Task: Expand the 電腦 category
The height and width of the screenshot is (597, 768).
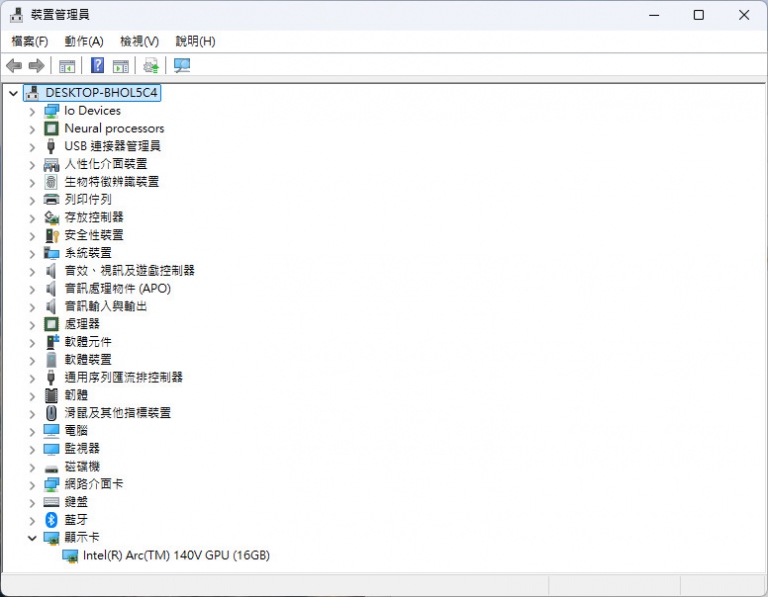Action: [x=32, y=431]
